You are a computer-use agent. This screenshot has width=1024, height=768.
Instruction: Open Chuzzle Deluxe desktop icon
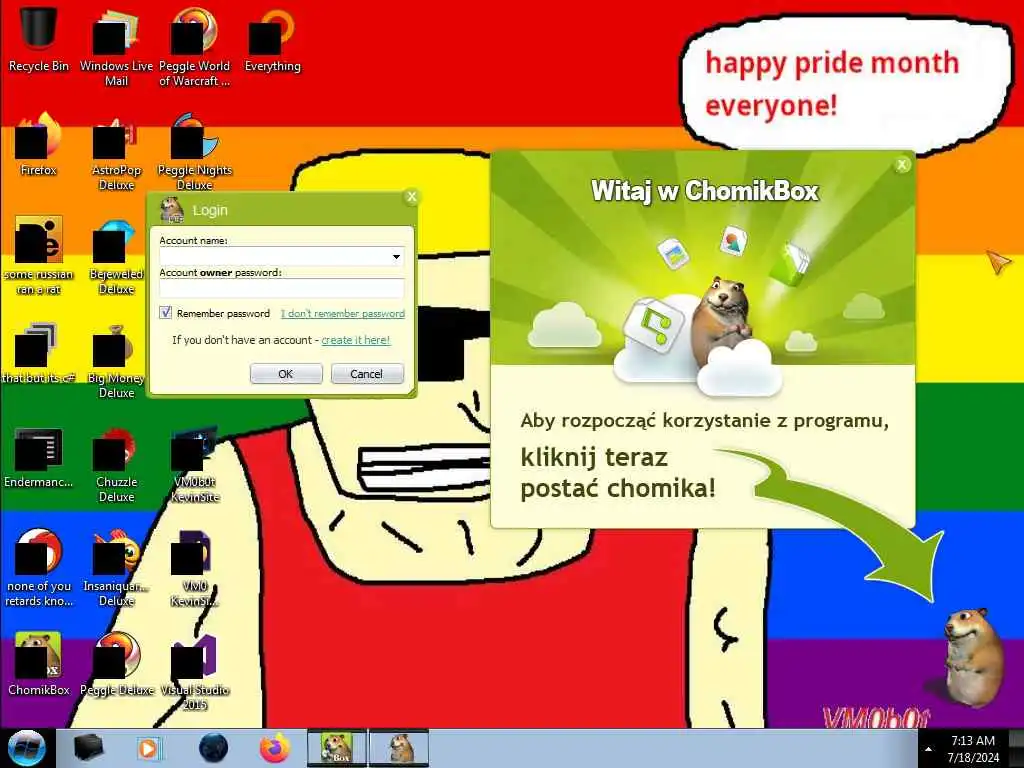(116, 464)
